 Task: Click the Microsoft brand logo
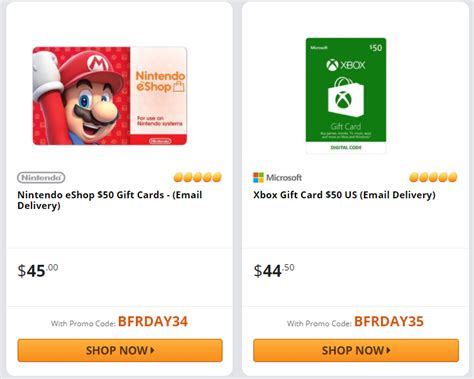click(x=277, y=178)
